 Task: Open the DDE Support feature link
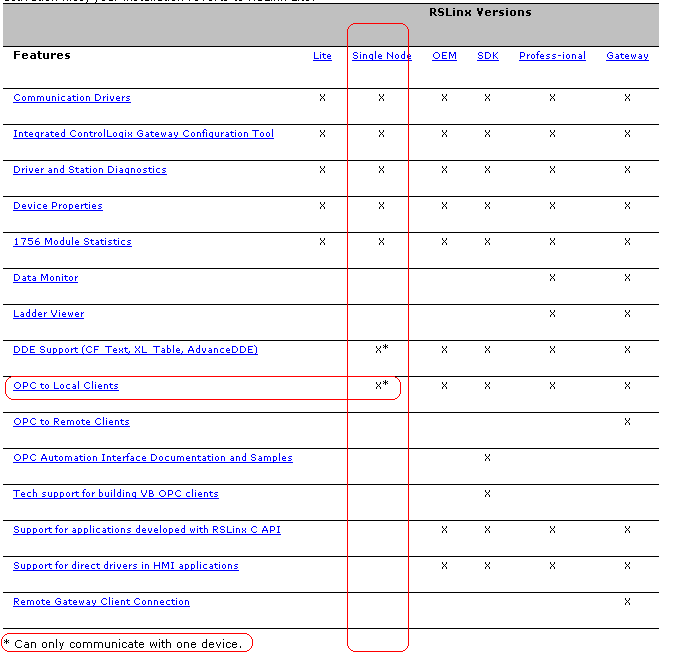(135, 350)
